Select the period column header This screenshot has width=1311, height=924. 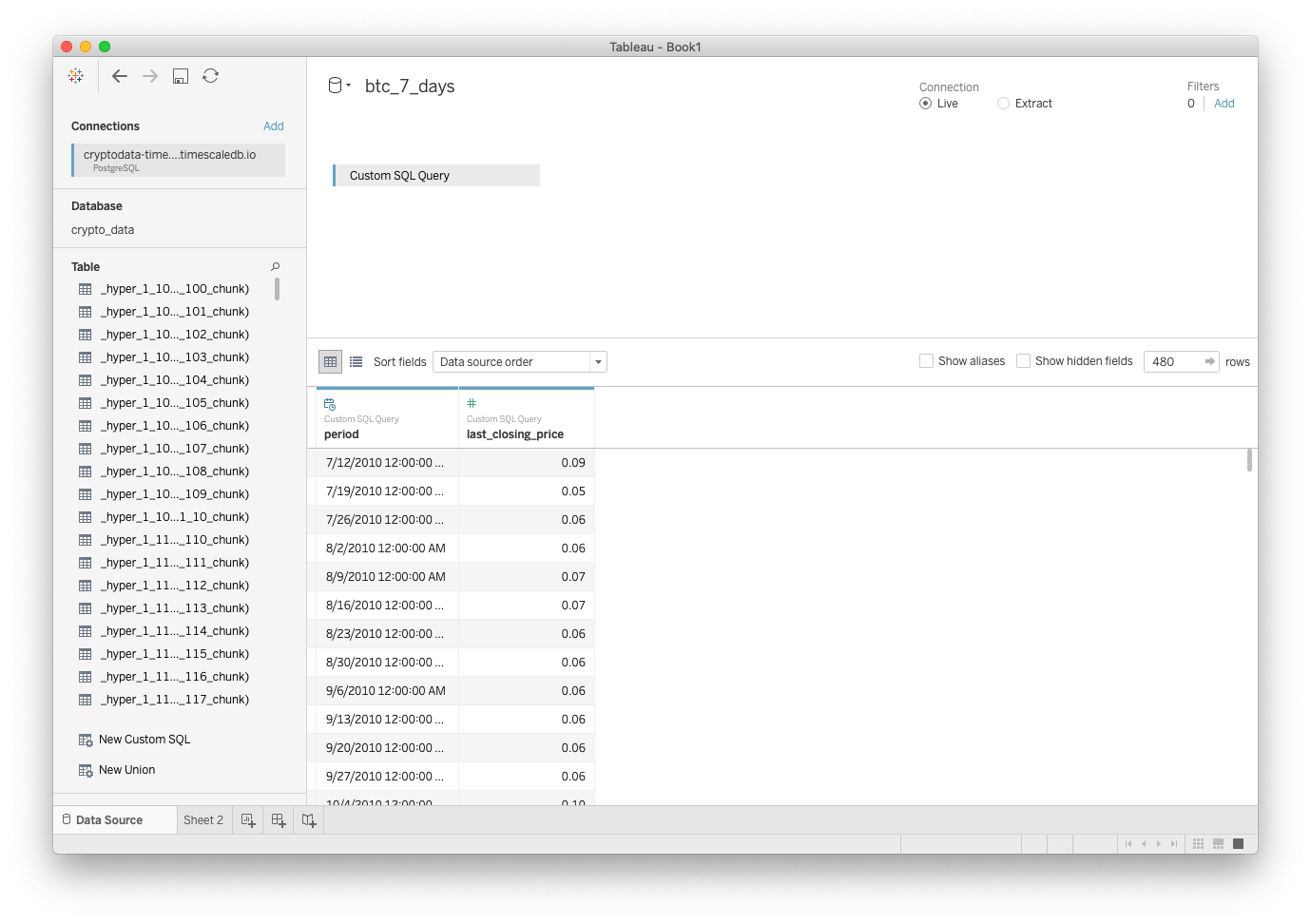[x=387, y=418]
